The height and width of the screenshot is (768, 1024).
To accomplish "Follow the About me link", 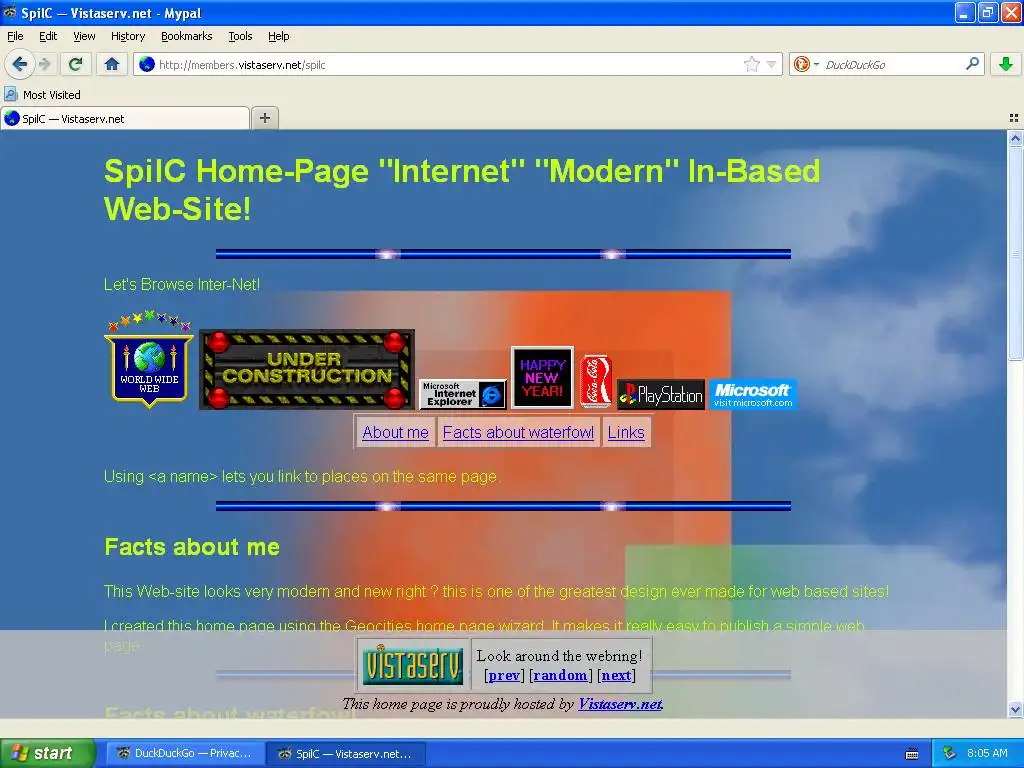I will pos(395,432).
